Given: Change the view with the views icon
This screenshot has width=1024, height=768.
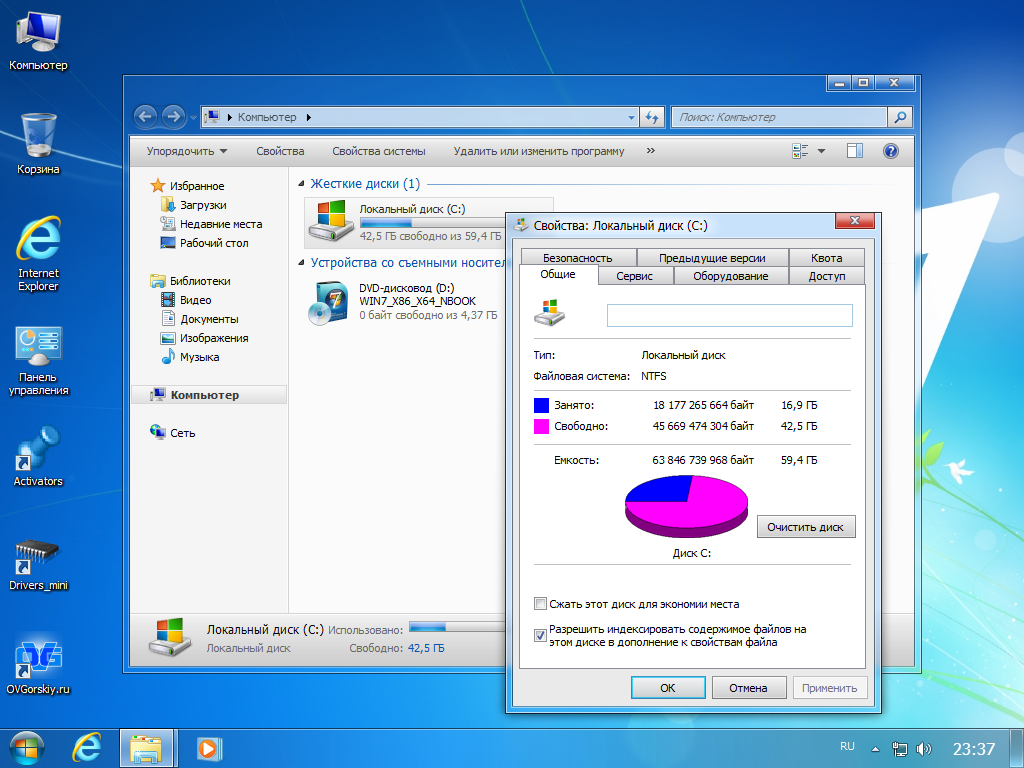Looking at the screenshot, I should pos(800,151).
